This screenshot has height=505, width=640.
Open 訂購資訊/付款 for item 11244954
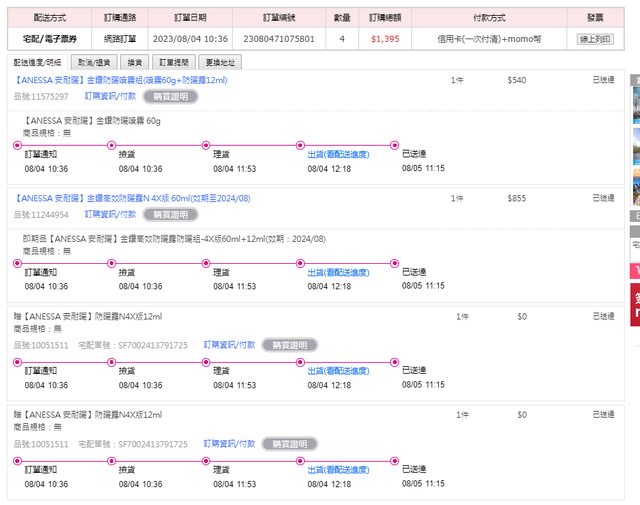tap(111, 214)
